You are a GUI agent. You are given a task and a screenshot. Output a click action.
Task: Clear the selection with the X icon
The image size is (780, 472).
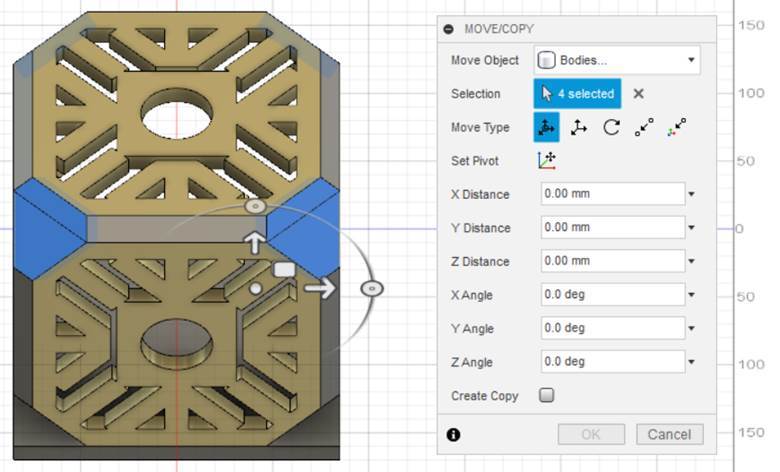click(x=639, y=94)
